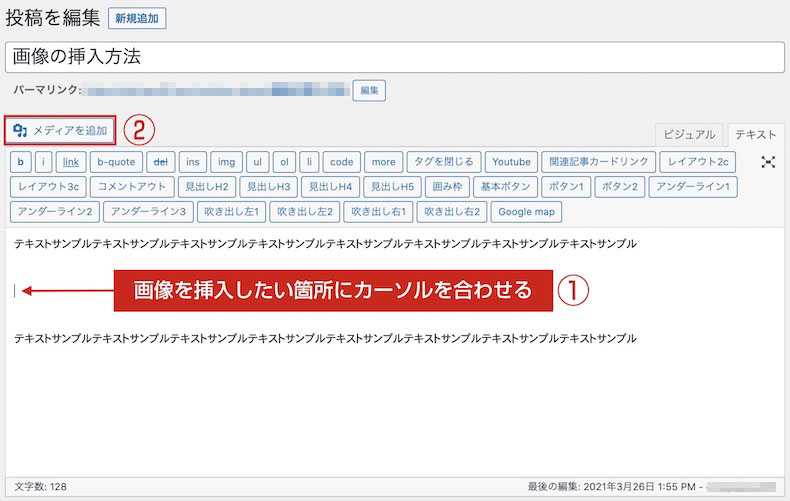Click the メディアを追加 button
This screenshot has width=790, height=501.
[x=60, y=131]
